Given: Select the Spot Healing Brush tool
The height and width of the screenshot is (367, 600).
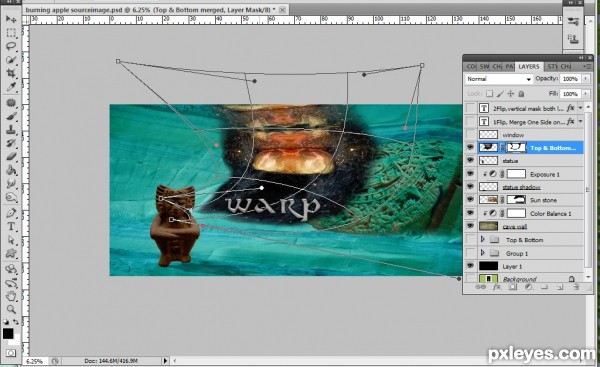Looking at the screenshot, I should click(11, 103).
